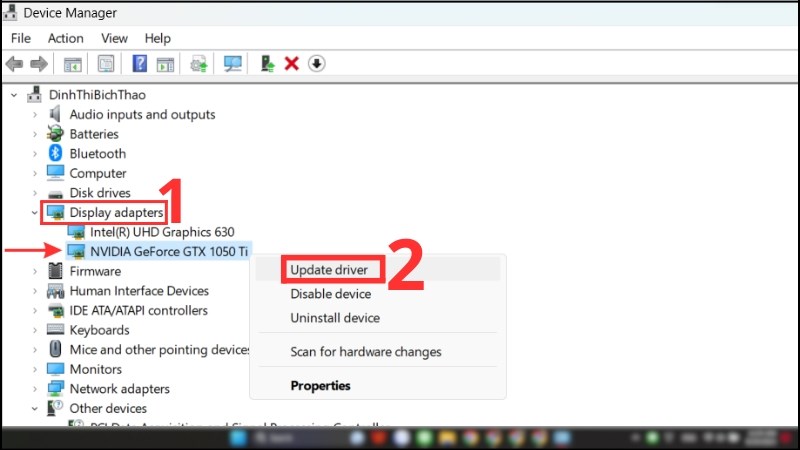Click the Show/Hide Console Tree toolbar icon
Viewport: 800px width, 450px height.
pyautogui.click(x=73, y=64)
